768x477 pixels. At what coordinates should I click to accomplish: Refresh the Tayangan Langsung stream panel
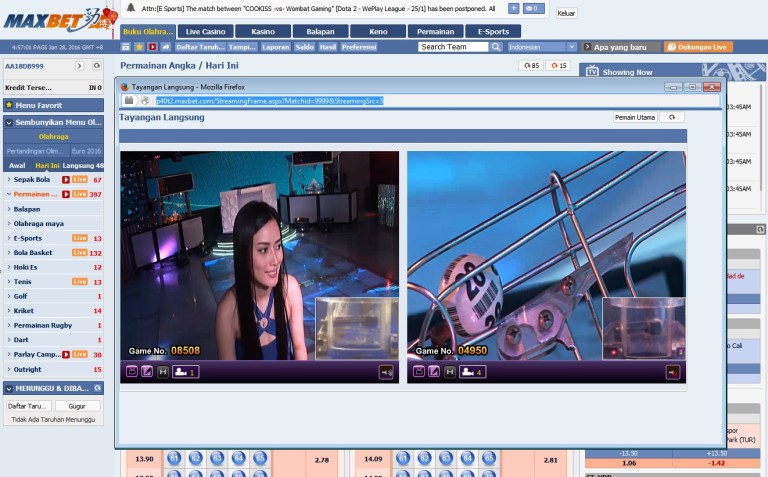[x=672, y=117]
